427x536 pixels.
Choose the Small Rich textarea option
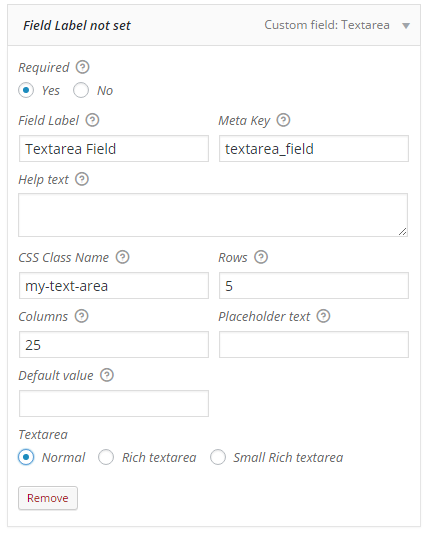pos(218,457)
